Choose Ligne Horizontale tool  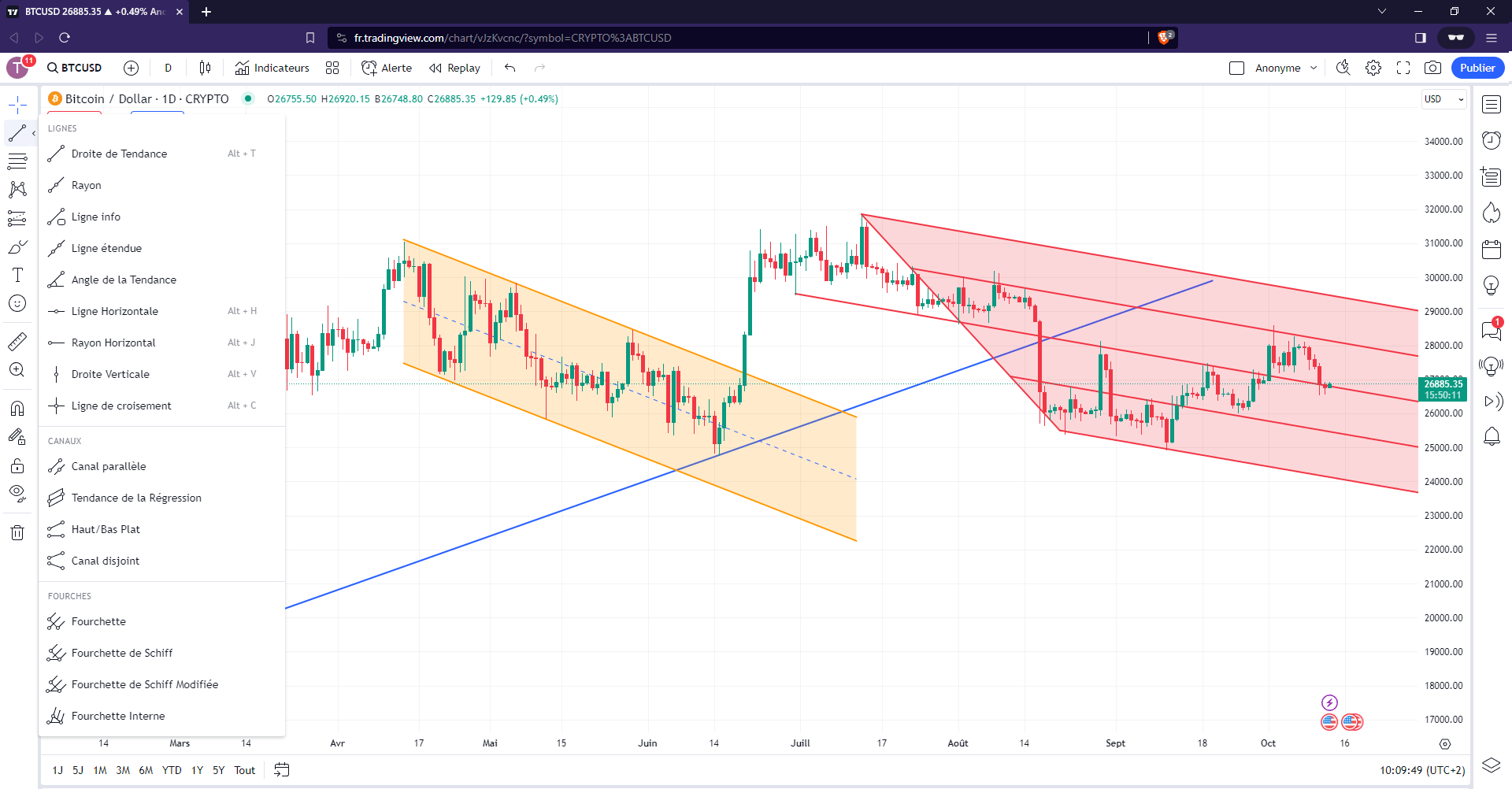[x=161, y=311]
